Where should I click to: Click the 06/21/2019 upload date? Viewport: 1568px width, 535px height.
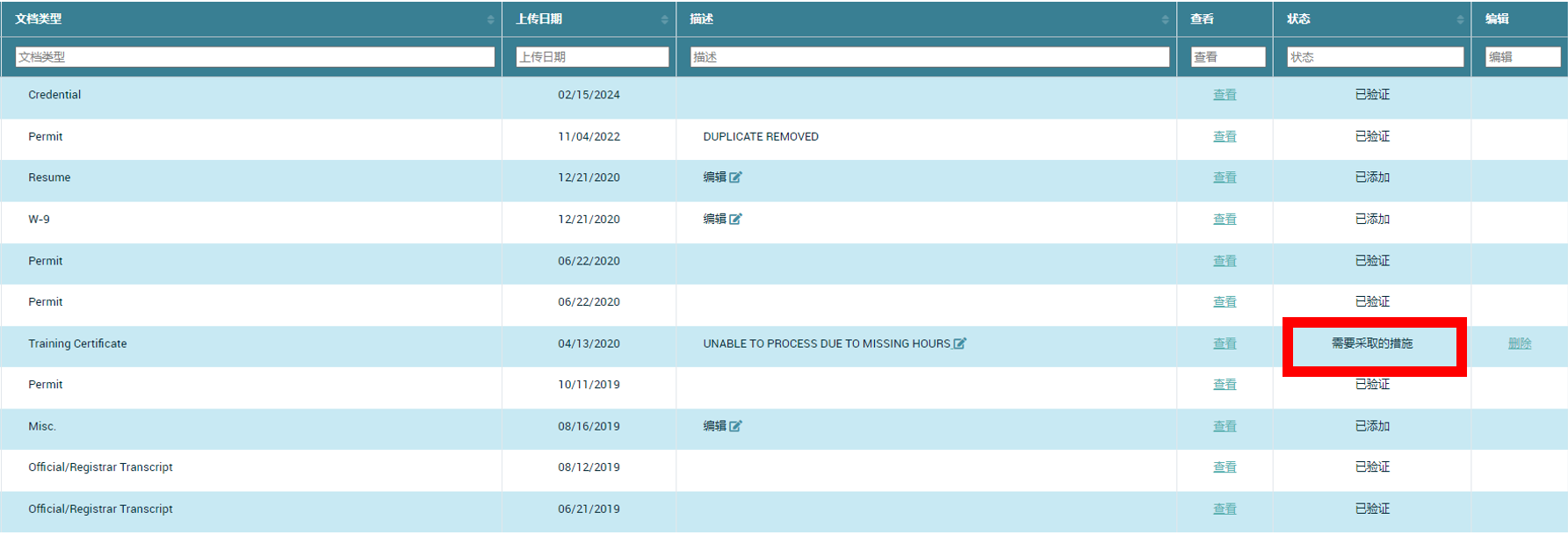pos(589,510)
